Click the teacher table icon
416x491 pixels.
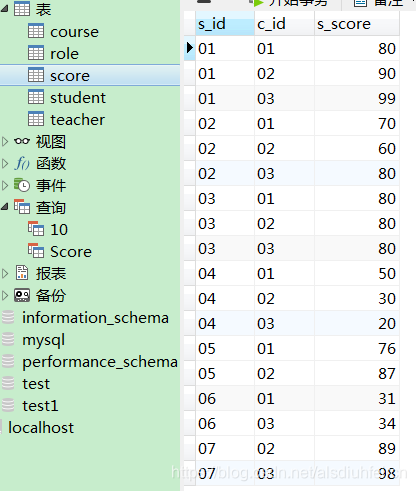point(36,119)
